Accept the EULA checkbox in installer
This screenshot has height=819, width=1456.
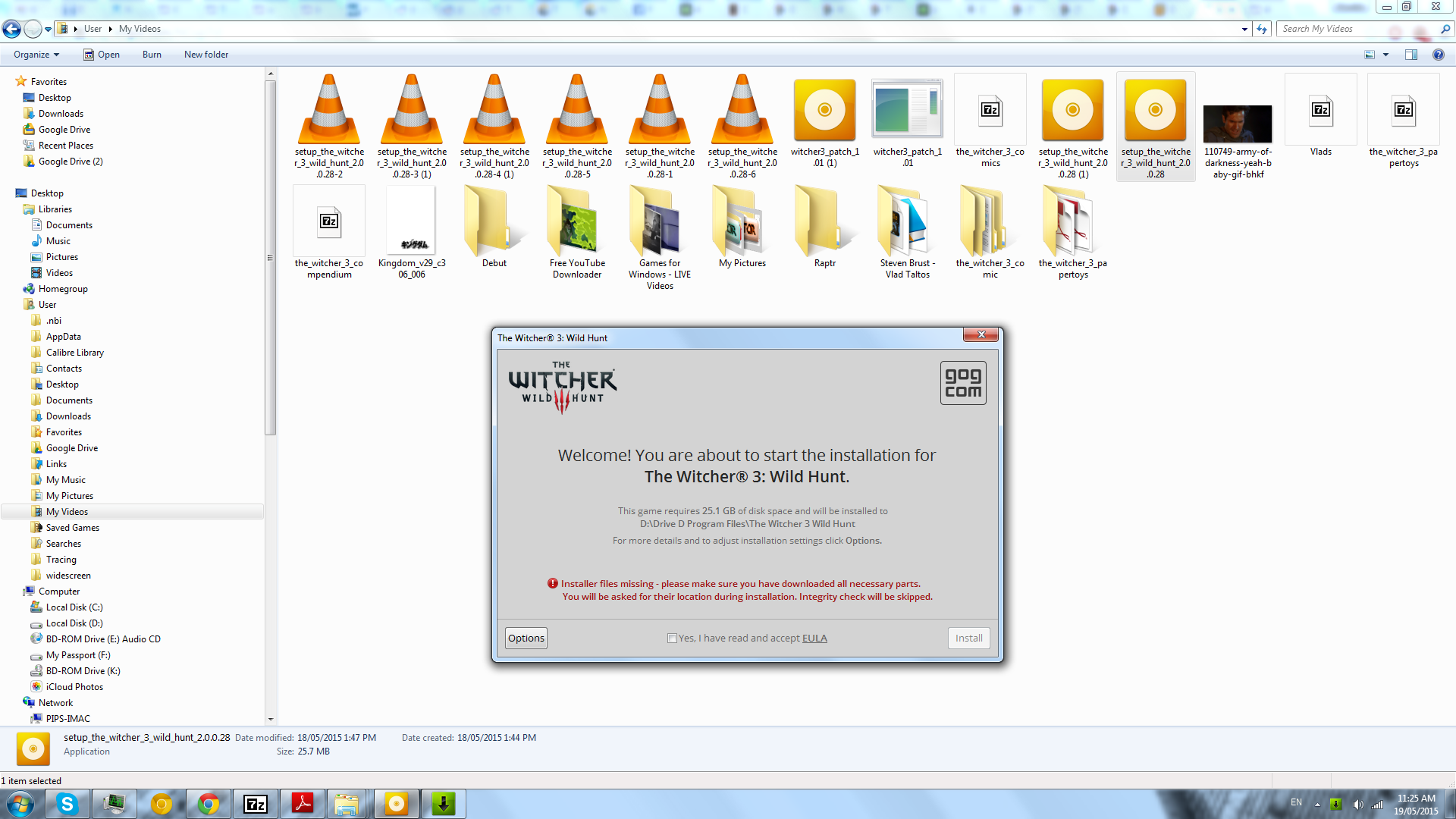click(x=672, y=639)
